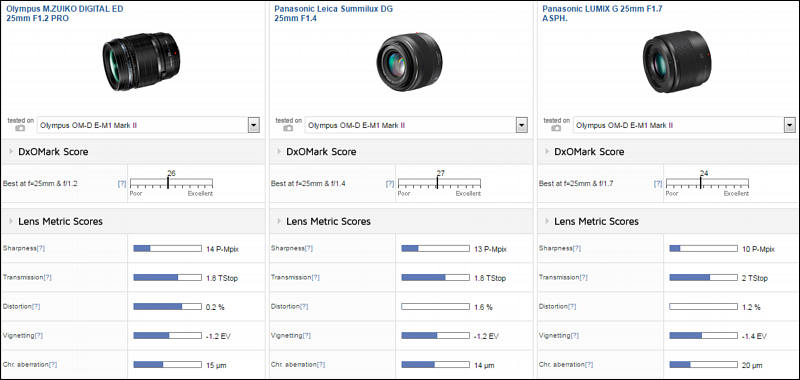The width and height of the screenshot is (800, 380).
Task: Click Distortion [?] help for Olympus F1.2 lens
Action: tap(36, 307)
